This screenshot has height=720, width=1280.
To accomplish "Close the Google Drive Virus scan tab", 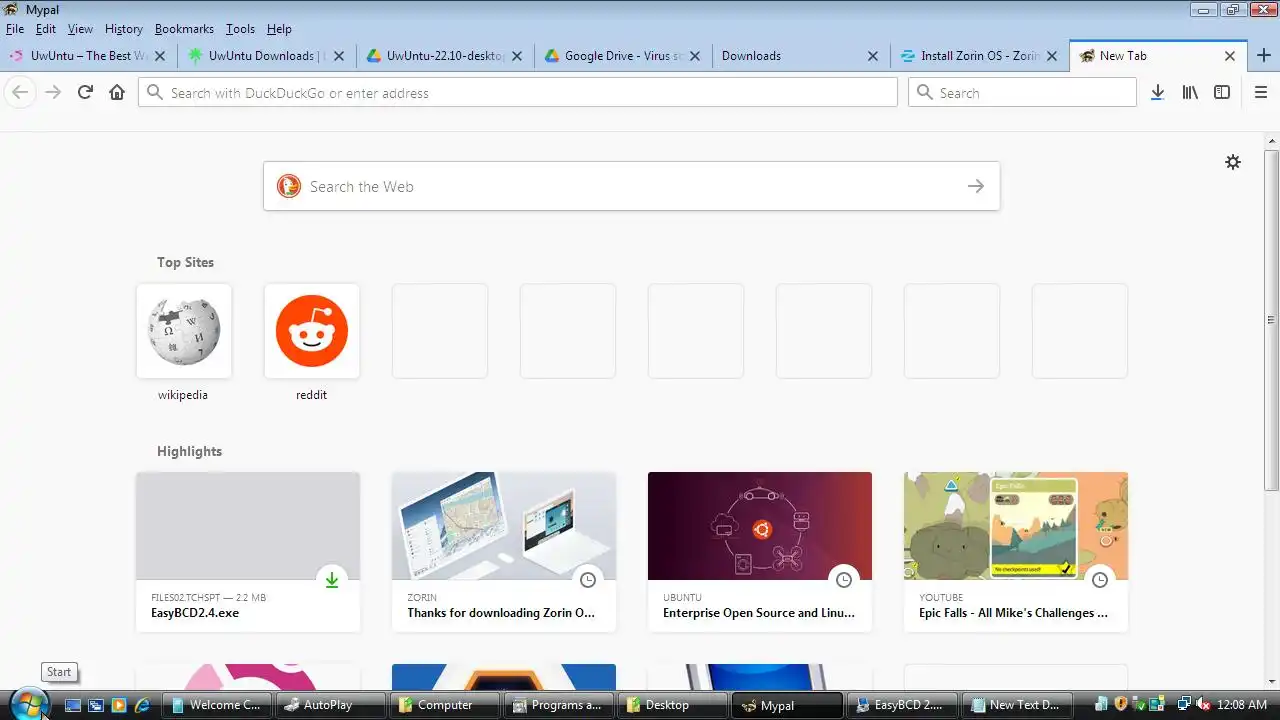I will (x=695, y=56).
